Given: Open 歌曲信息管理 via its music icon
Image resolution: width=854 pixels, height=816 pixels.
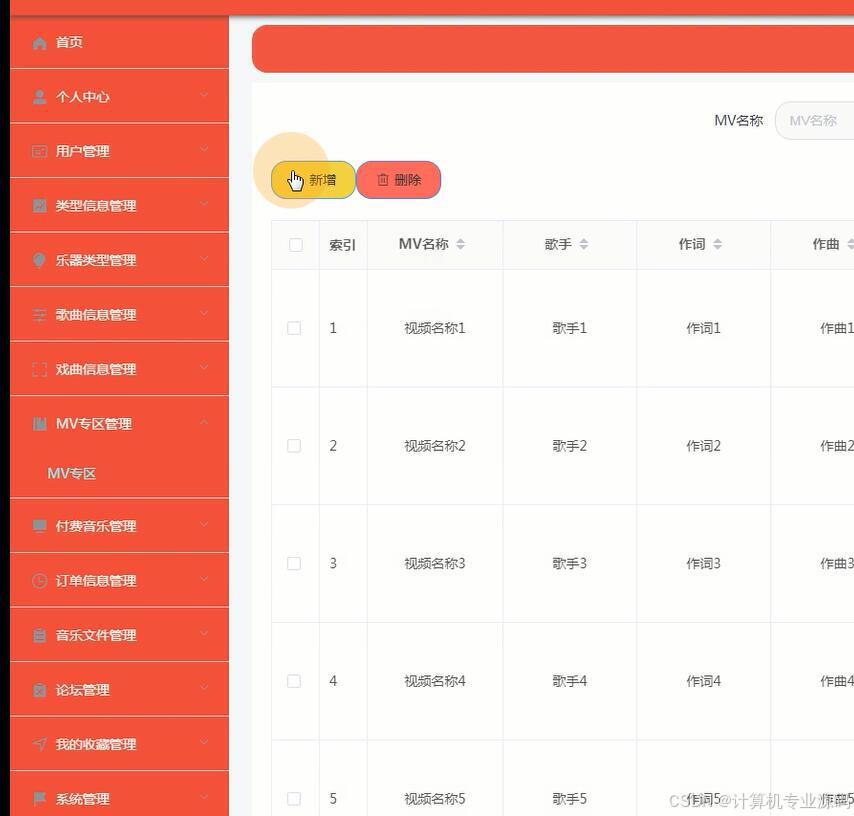Looking at the screenshot, I should tap(39, 314).
